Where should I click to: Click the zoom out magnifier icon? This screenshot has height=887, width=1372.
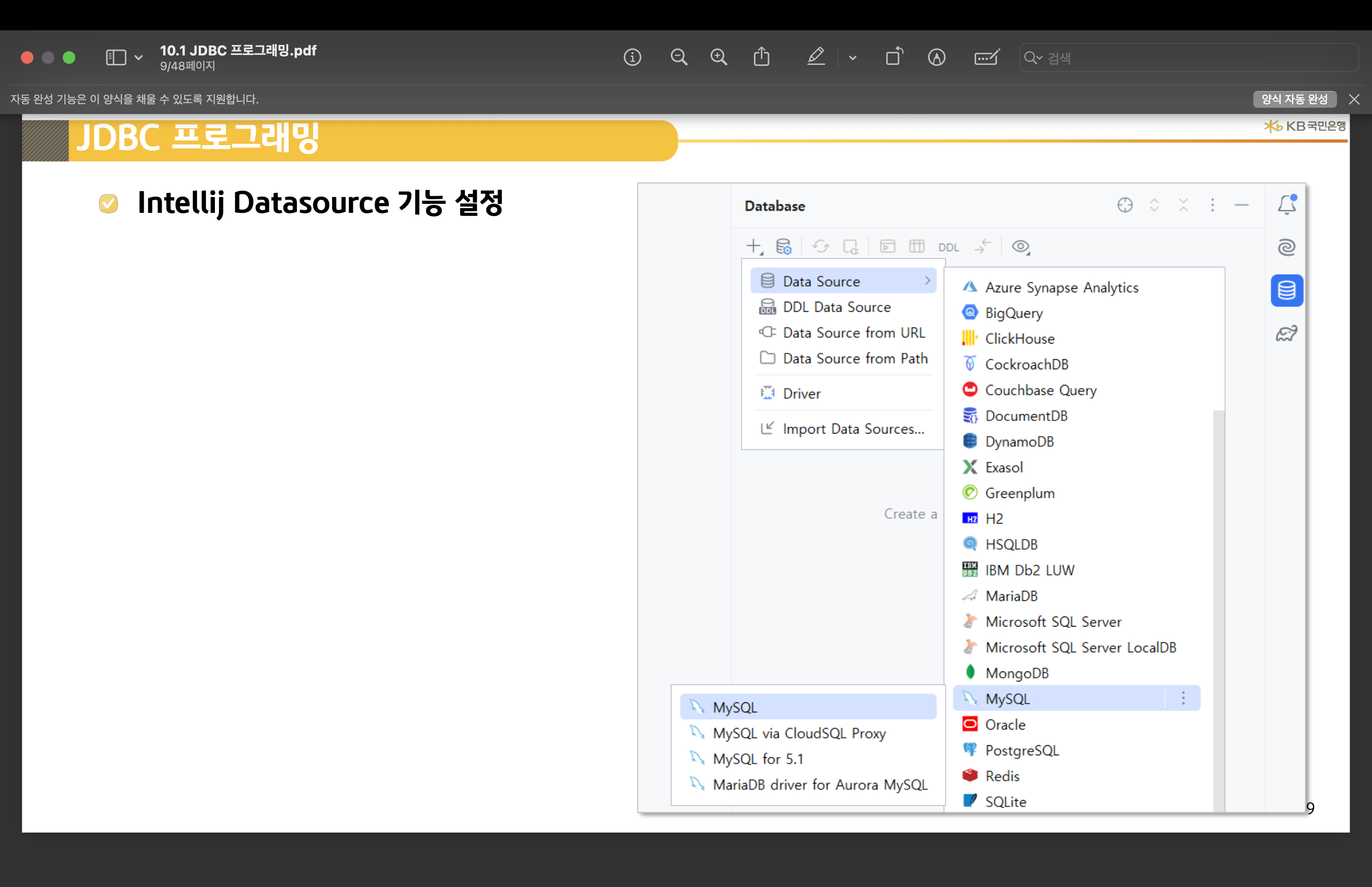click(x=679, y=57)
